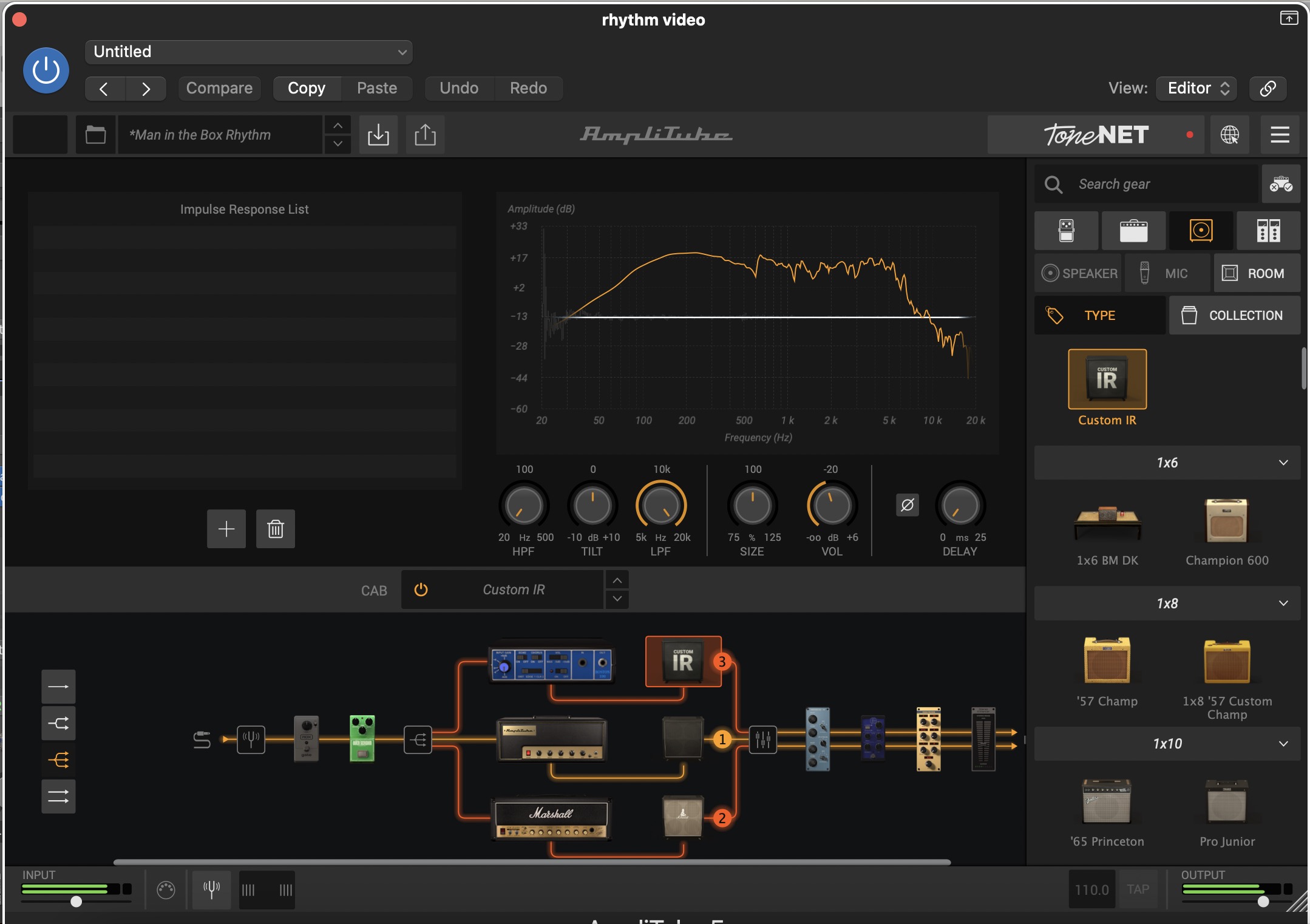Viewport: 1310px width, 924px height.
Task: Open the View Editor dropdown
Action: [x=1196, y=89]
